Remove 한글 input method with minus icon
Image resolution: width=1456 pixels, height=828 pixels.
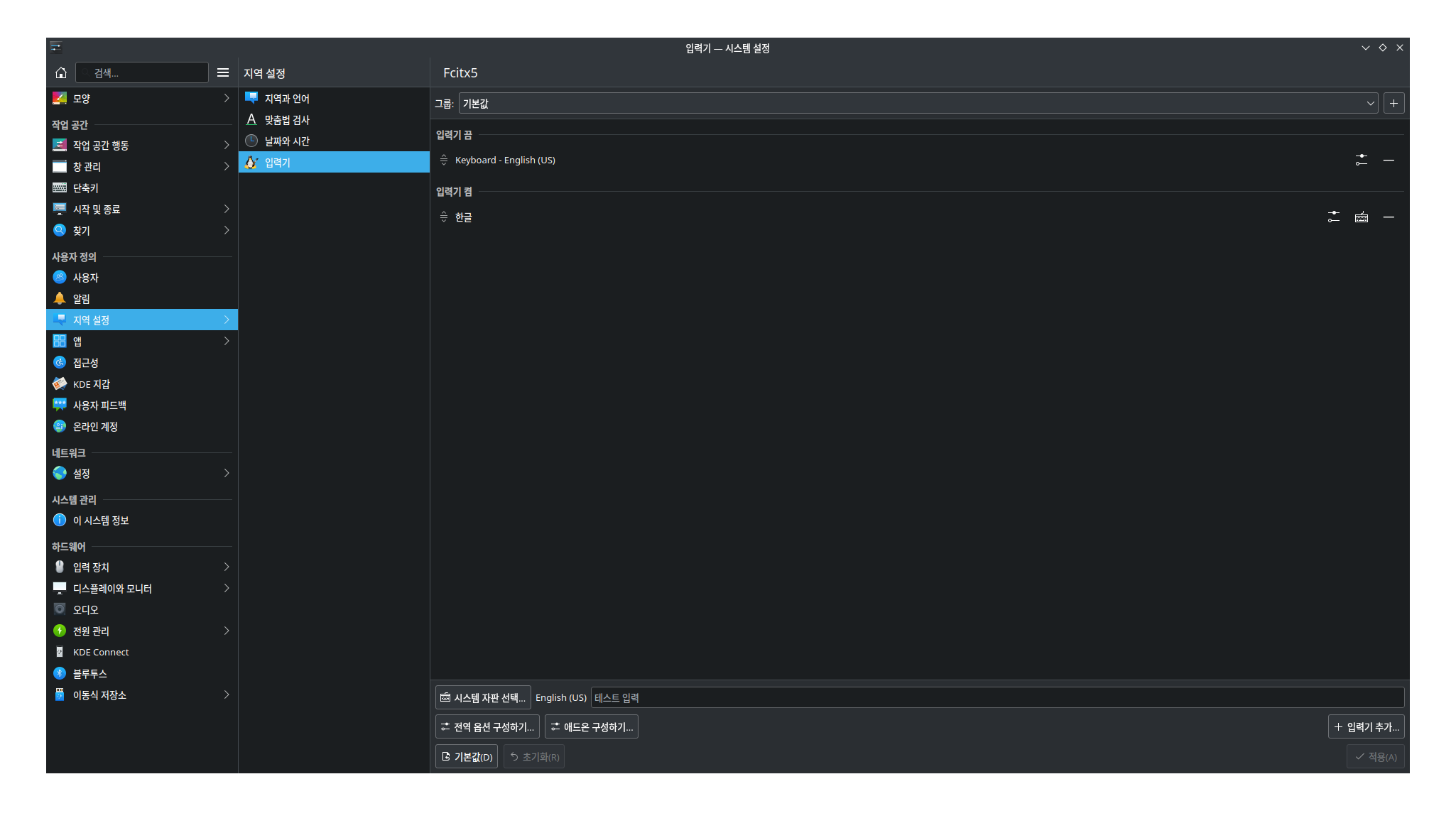tap(1389, 217)
